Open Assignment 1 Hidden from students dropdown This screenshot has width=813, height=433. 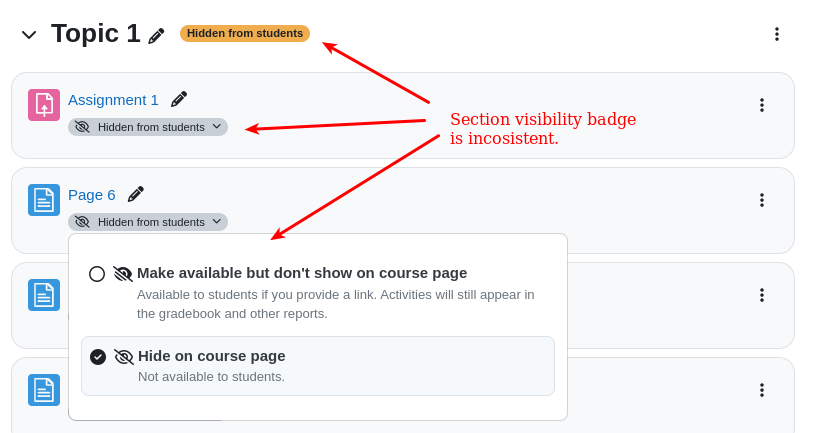(x=148, y=127)
